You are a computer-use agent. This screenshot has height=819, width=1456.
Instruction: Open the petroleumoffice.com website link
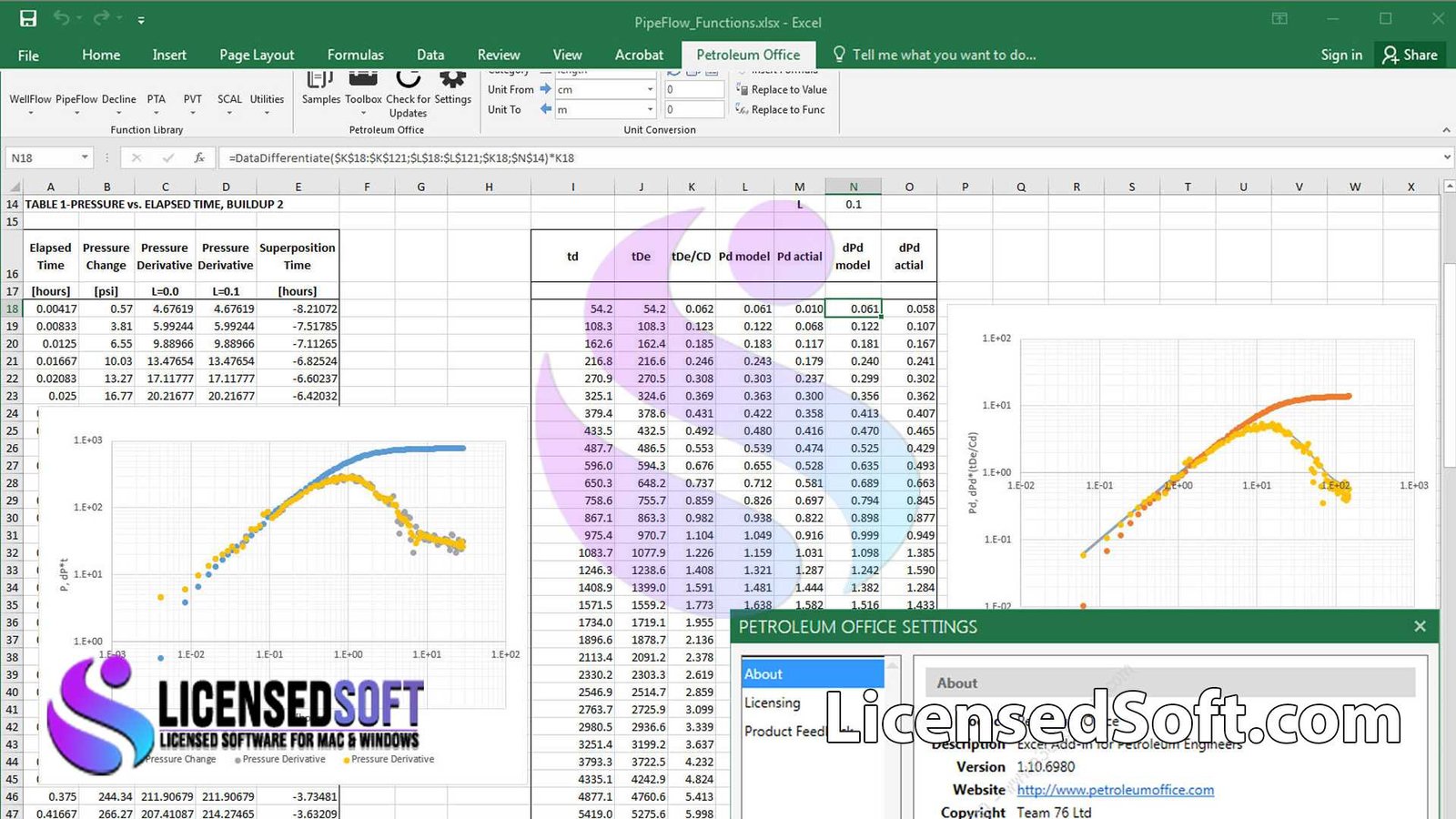[1116, 790]
